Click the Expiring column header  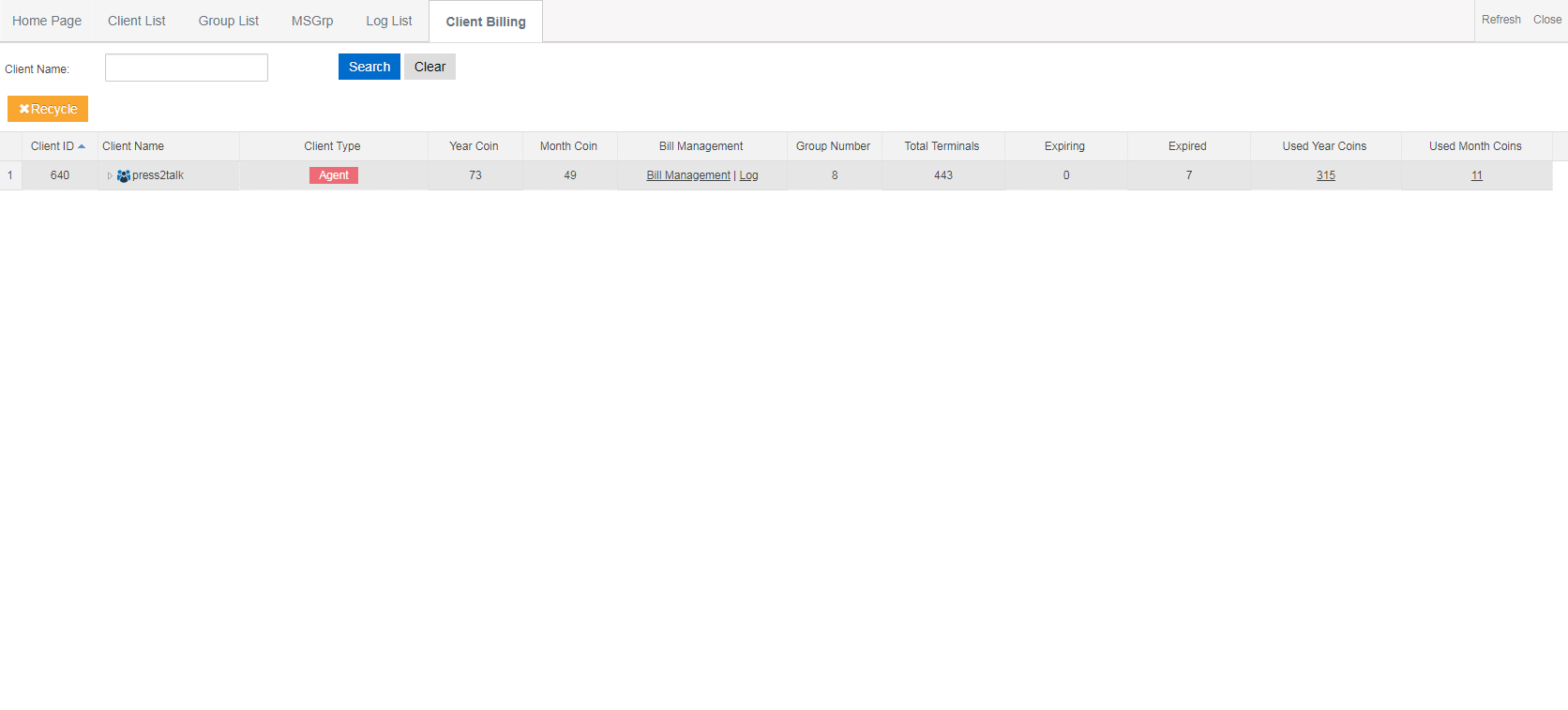(x=1065, y=146)
